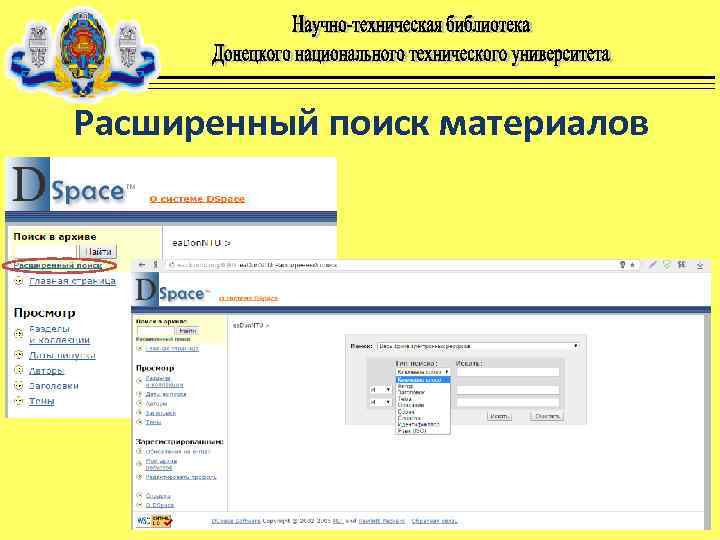Open 'Главная страница' link in back screenshot
Viewport: 720px width, 540px height.
coord(72,281)
